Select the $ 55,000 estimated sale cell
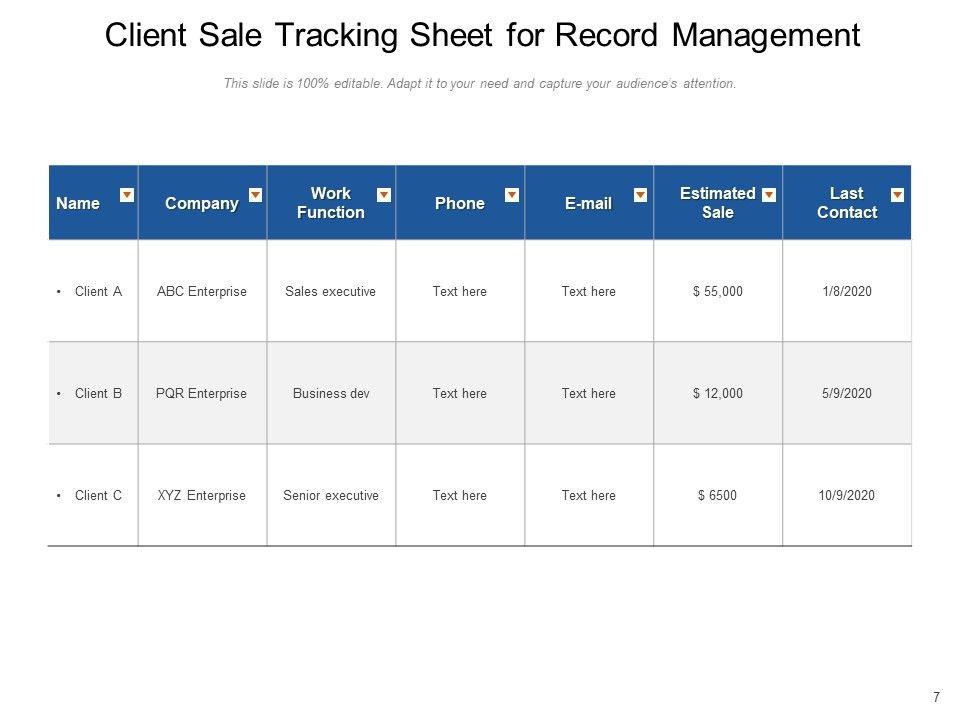The width and height of the screenshot is (960, 720). [718, 291]
